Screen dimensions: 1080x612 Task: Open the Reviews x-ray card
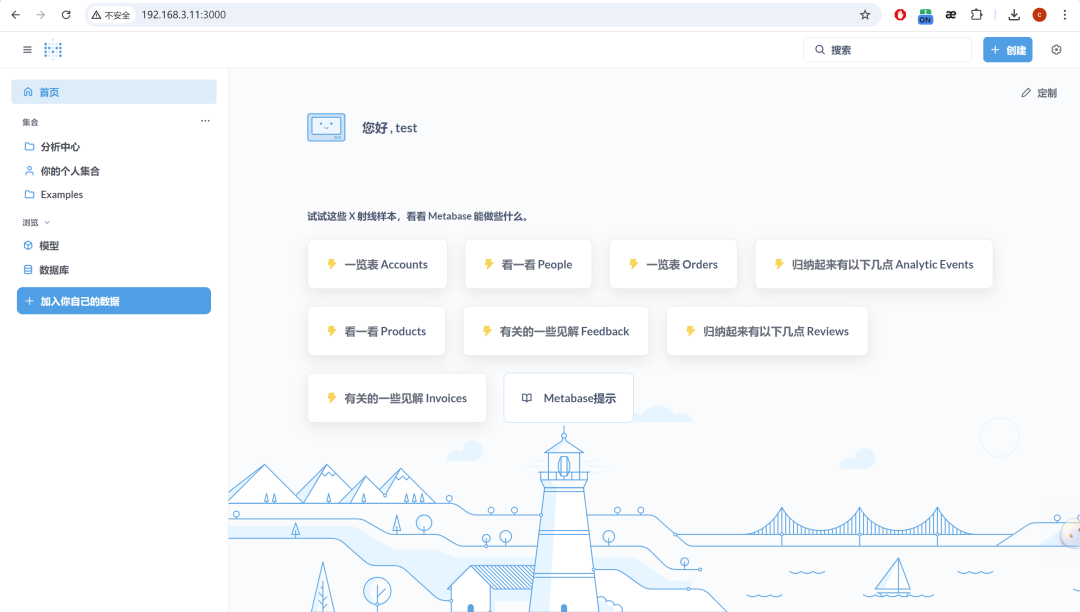[x=767, y=331]
